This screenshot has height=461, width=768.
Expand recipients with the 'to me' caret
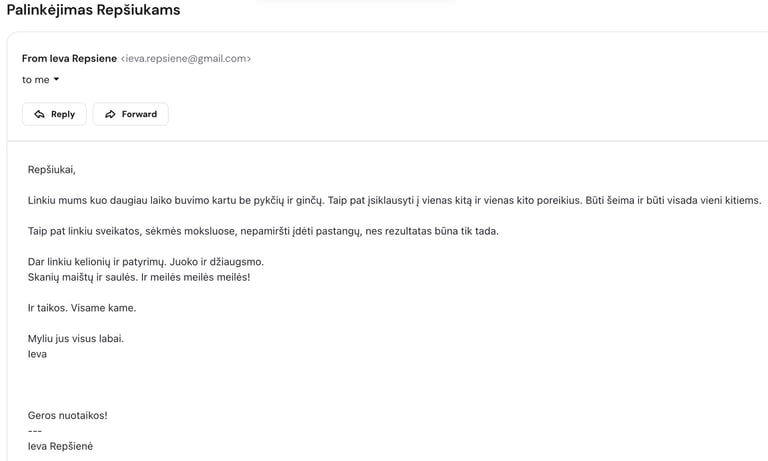pyautogui.click(x=57, y=79)
